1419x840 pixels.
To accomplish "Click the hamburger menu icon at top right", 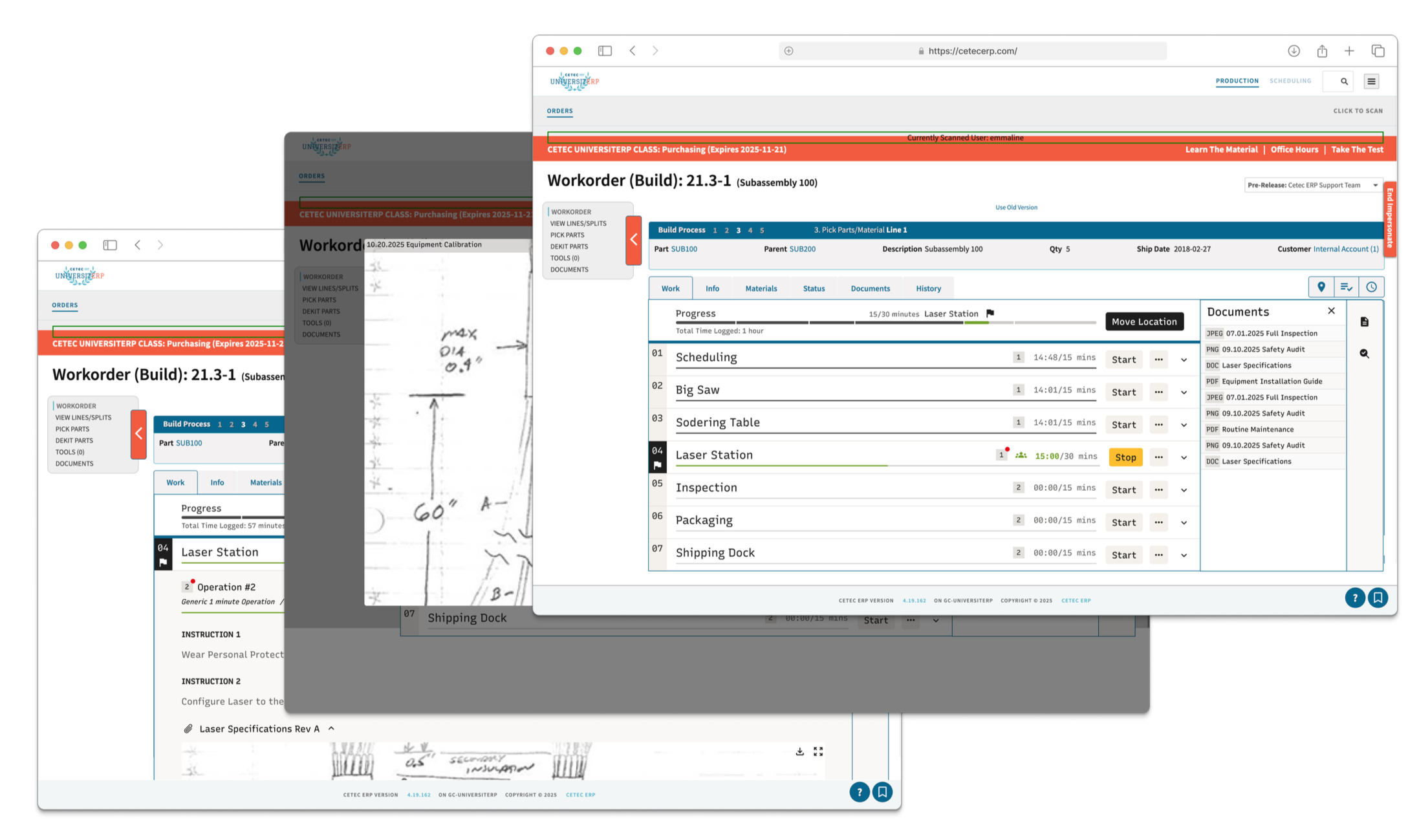I will 1371,81.
